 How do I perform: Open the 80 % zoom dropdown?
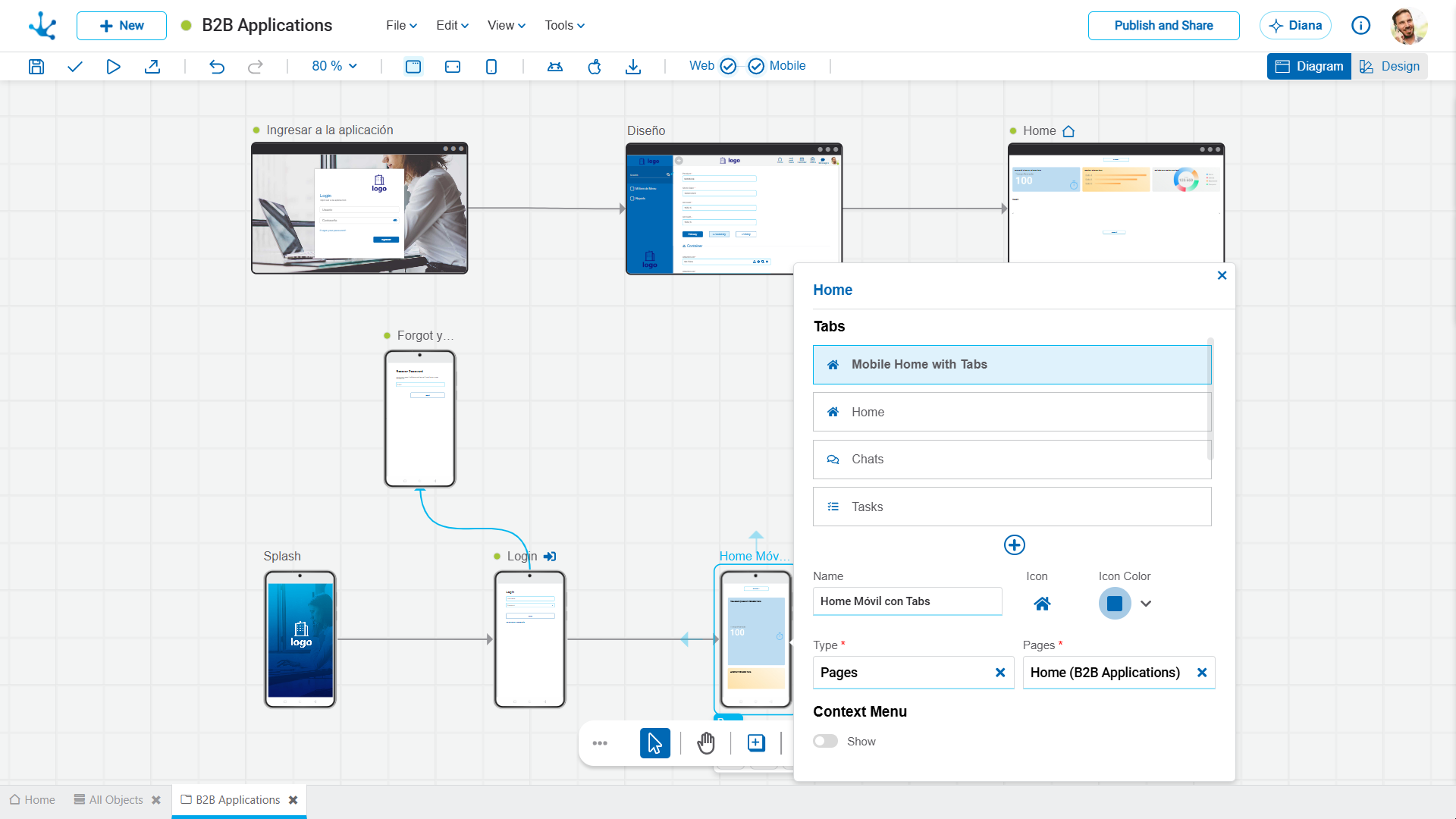click(334, 66)
